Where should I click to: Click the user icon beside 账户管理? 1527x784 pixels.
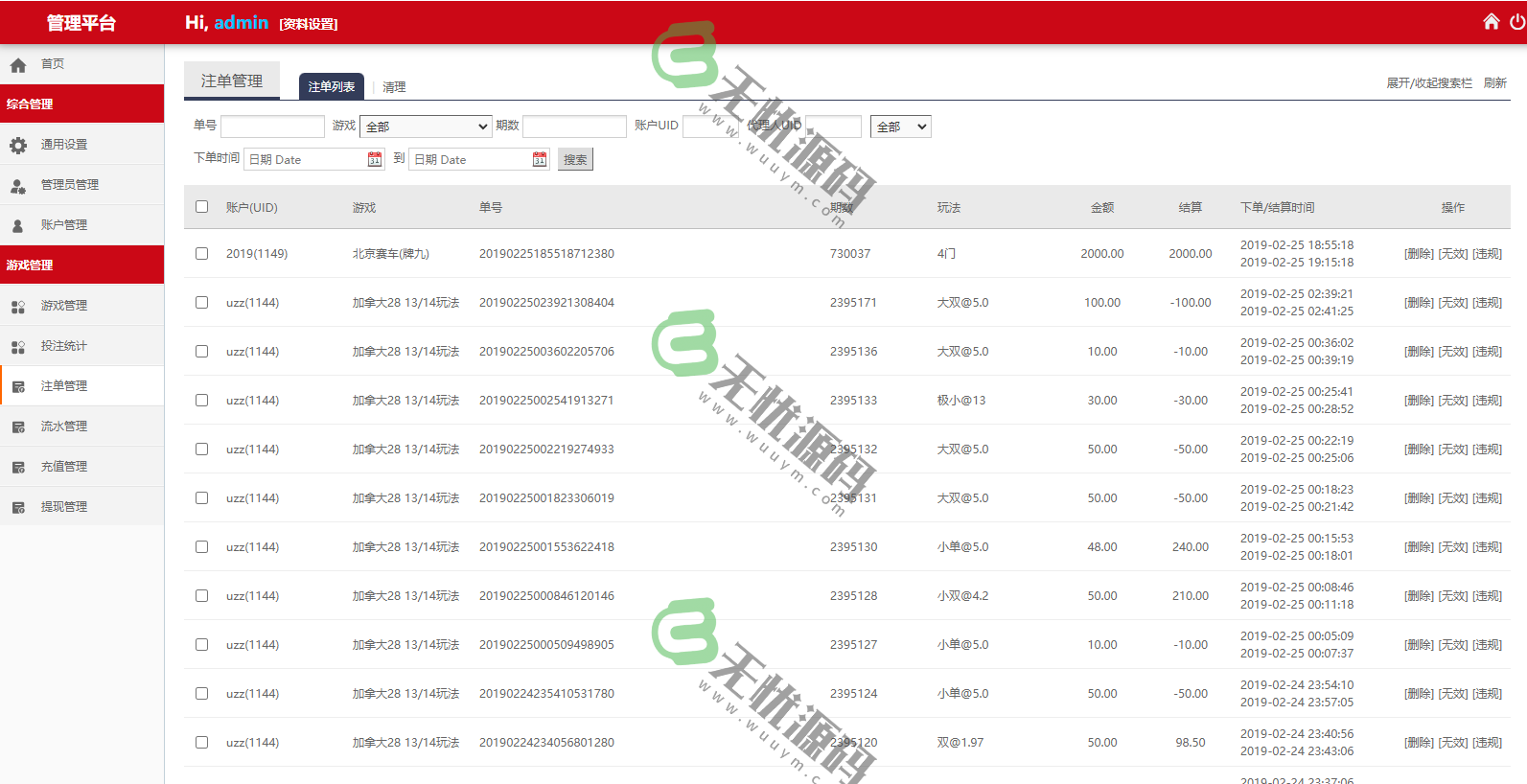click(18, 226)
